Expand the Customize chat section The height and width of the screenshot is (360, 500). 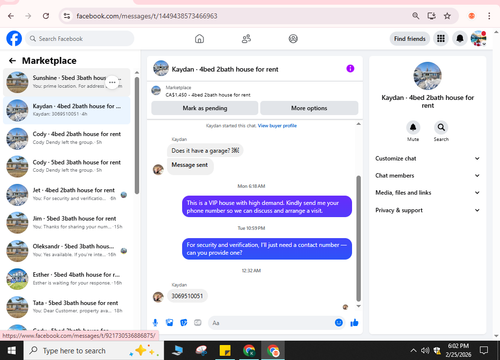(x=427, y=159)
